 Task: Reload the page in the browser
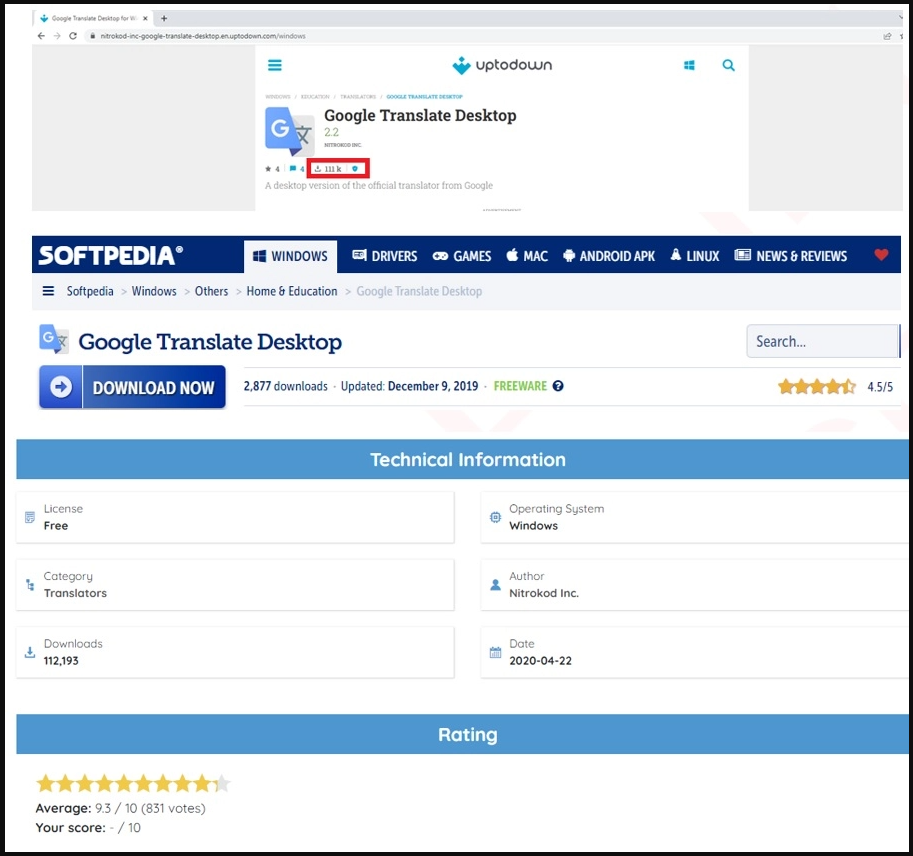pyautogui.click(x=73, y=36)
